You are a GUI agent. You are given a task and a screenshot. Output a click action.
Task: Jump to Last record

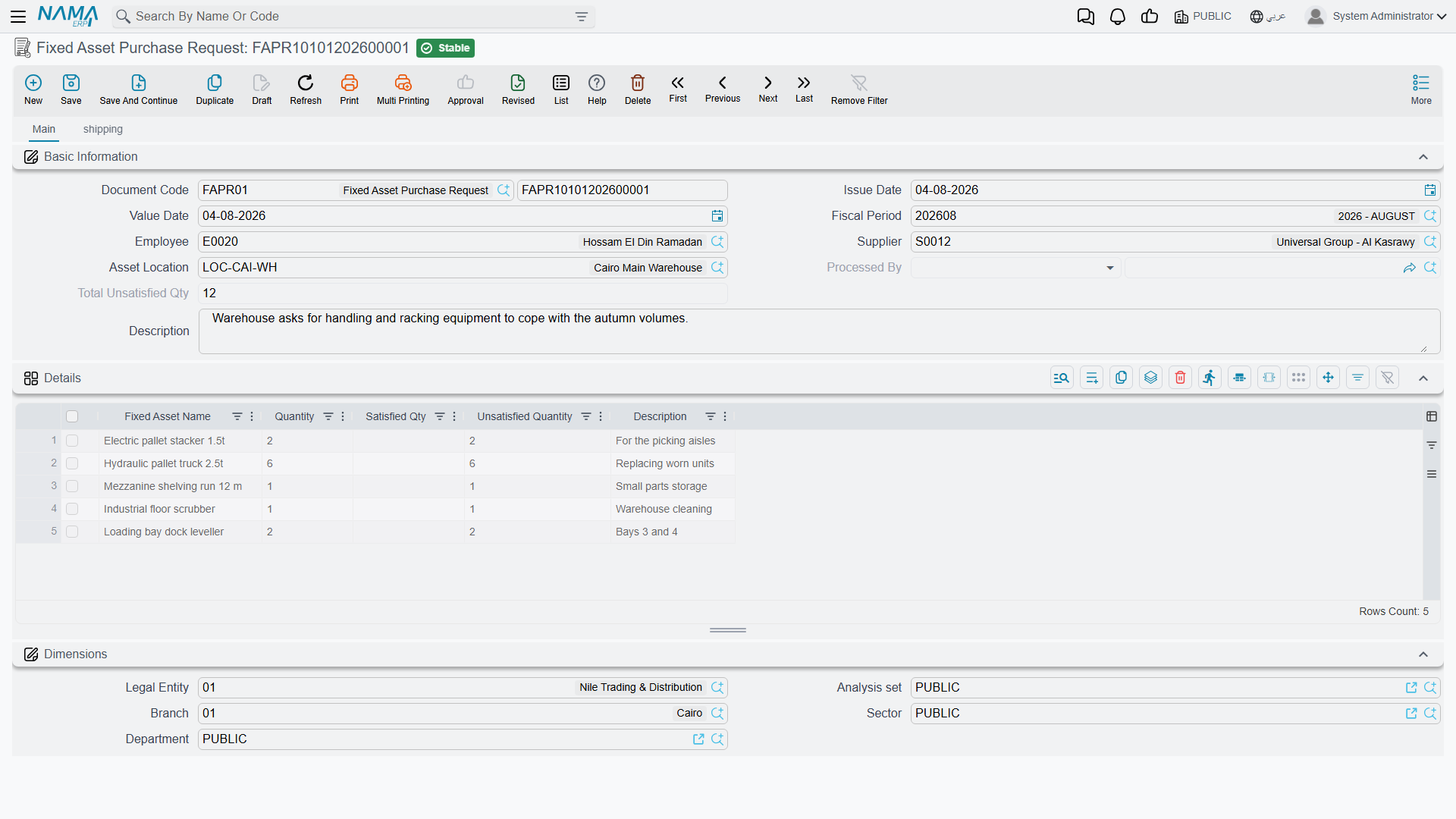point(804,89)
